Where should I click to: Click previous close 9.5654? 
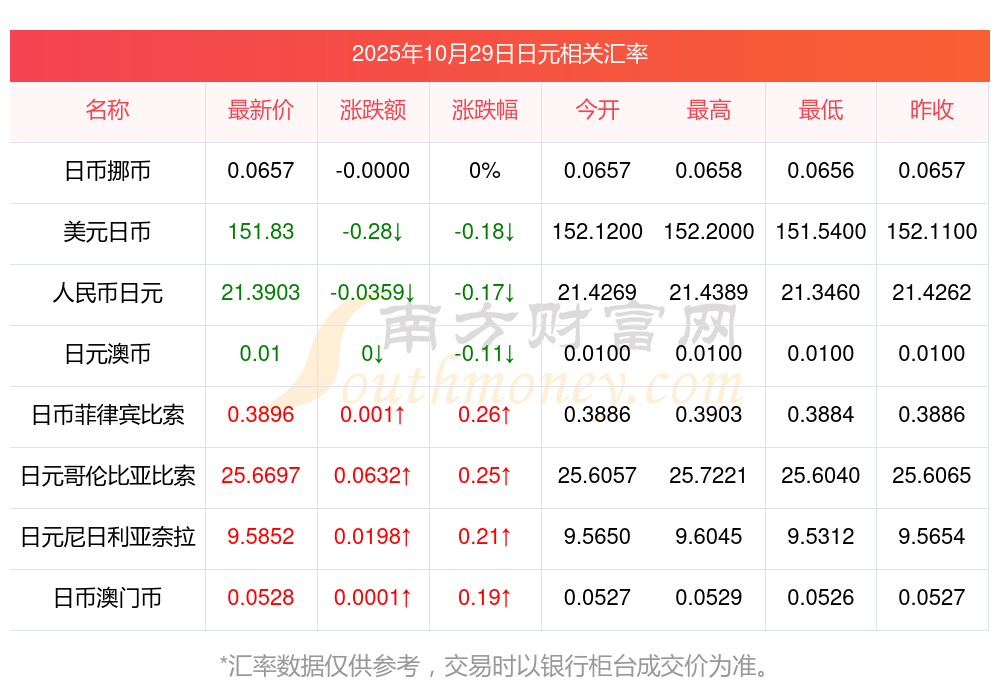pyautogui.click(x=932, y=536)
